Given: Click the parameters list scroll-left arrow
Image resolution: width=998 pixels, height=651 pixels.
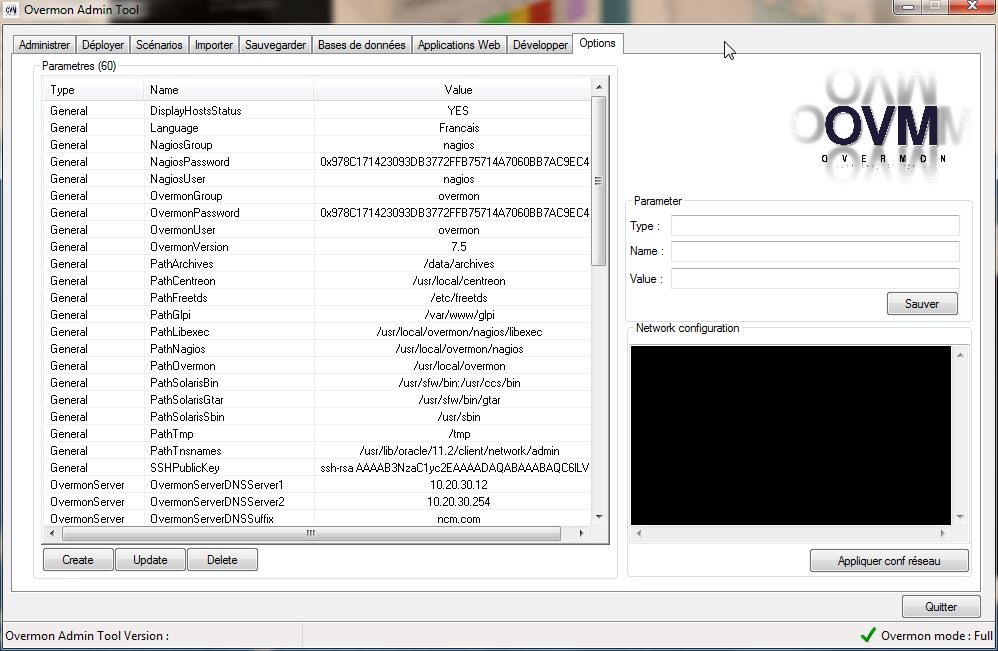Looking at the screenshot, I should [52, 533].
